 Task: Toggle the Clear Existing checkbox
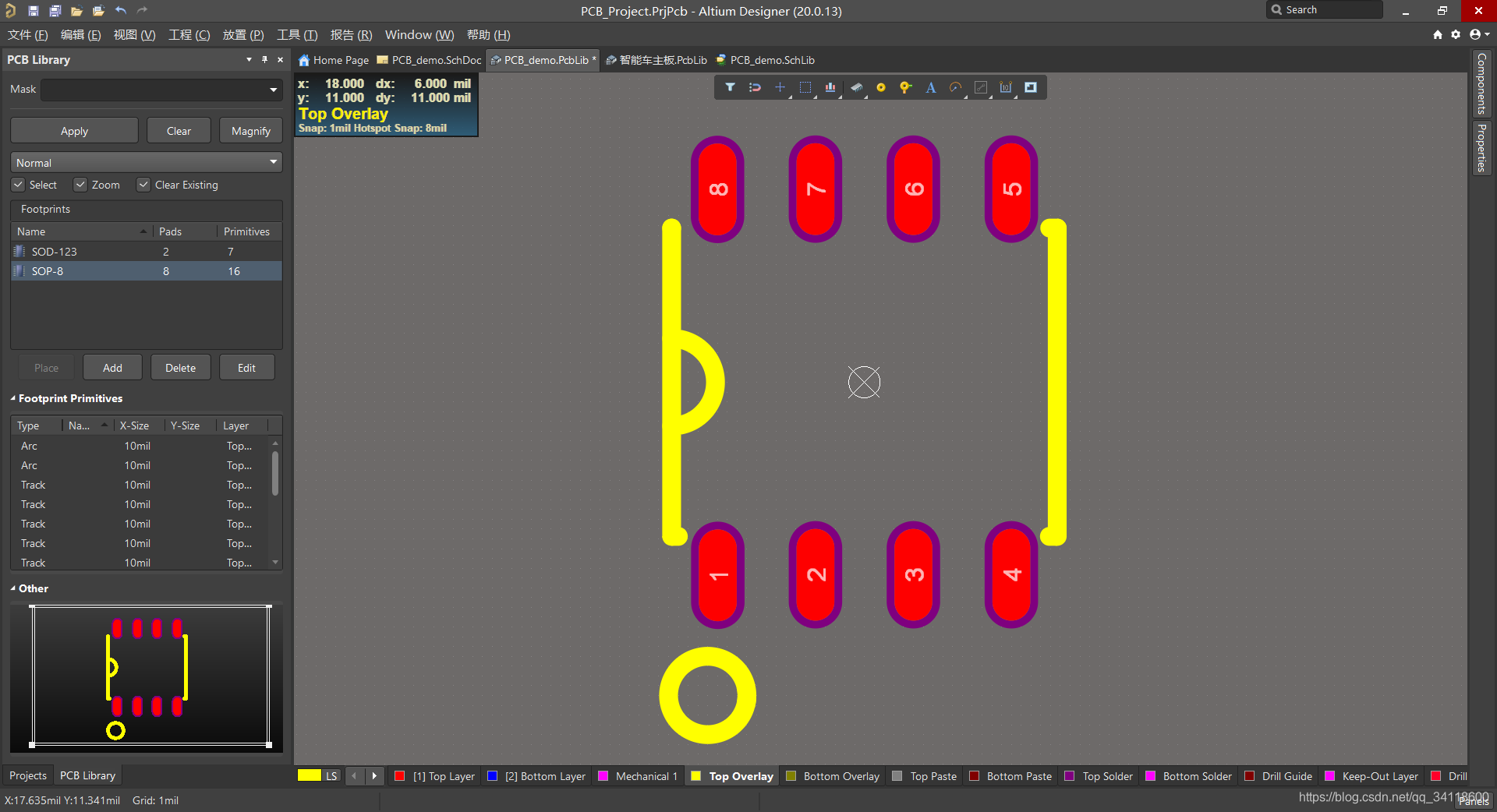coord(143,185)
